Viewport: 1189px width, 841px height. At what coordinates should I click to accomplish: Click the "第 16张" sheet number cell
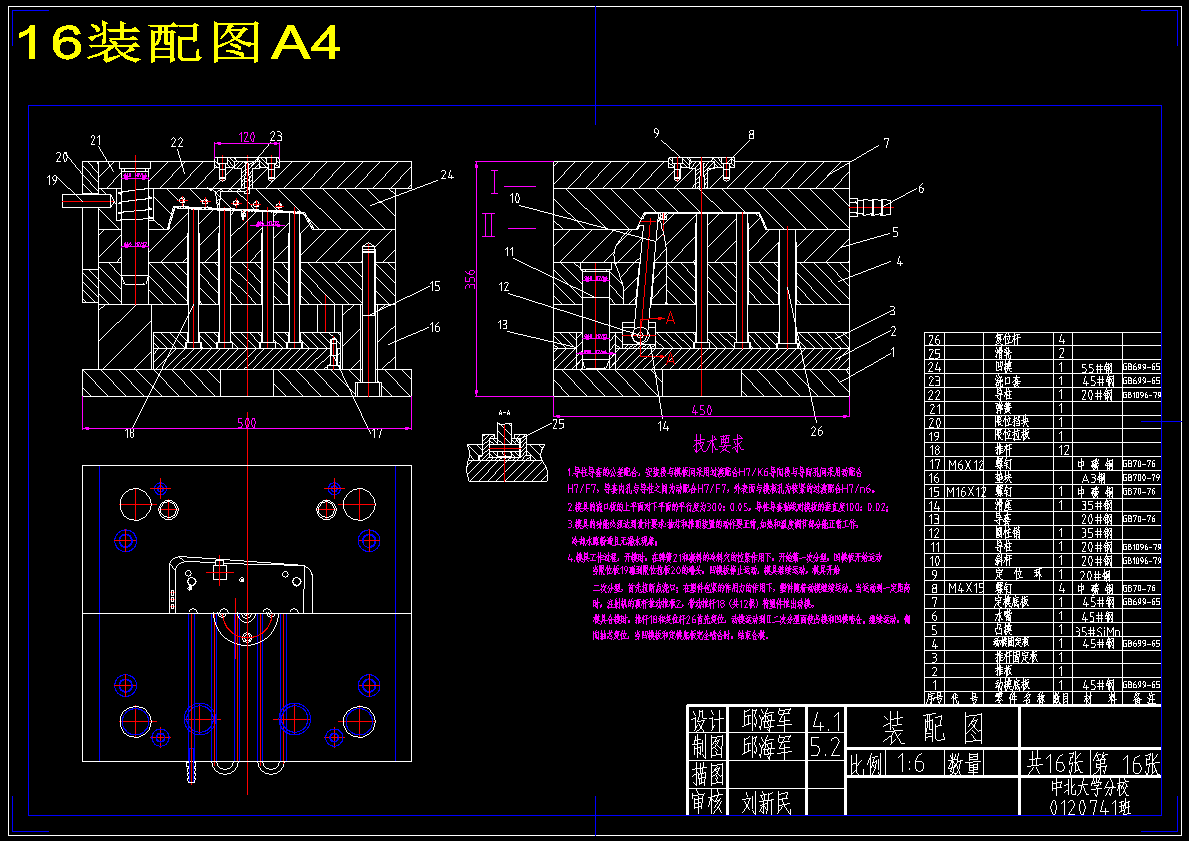pos(1128,762)
